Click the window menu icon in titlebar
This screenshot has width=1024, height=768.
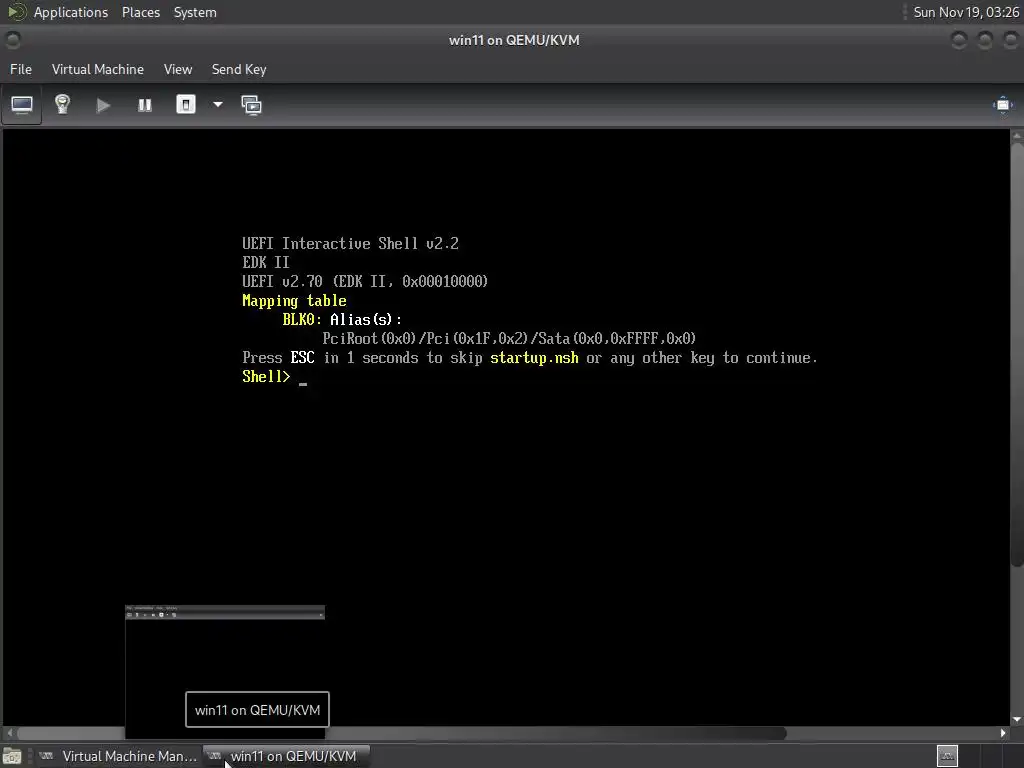point(12,40)
